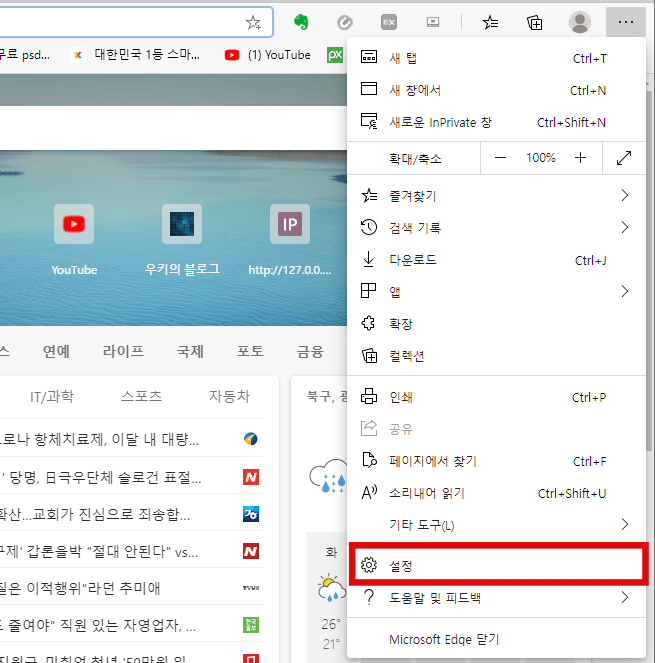Click the three-dot Settings and more button

click(625, 22)
